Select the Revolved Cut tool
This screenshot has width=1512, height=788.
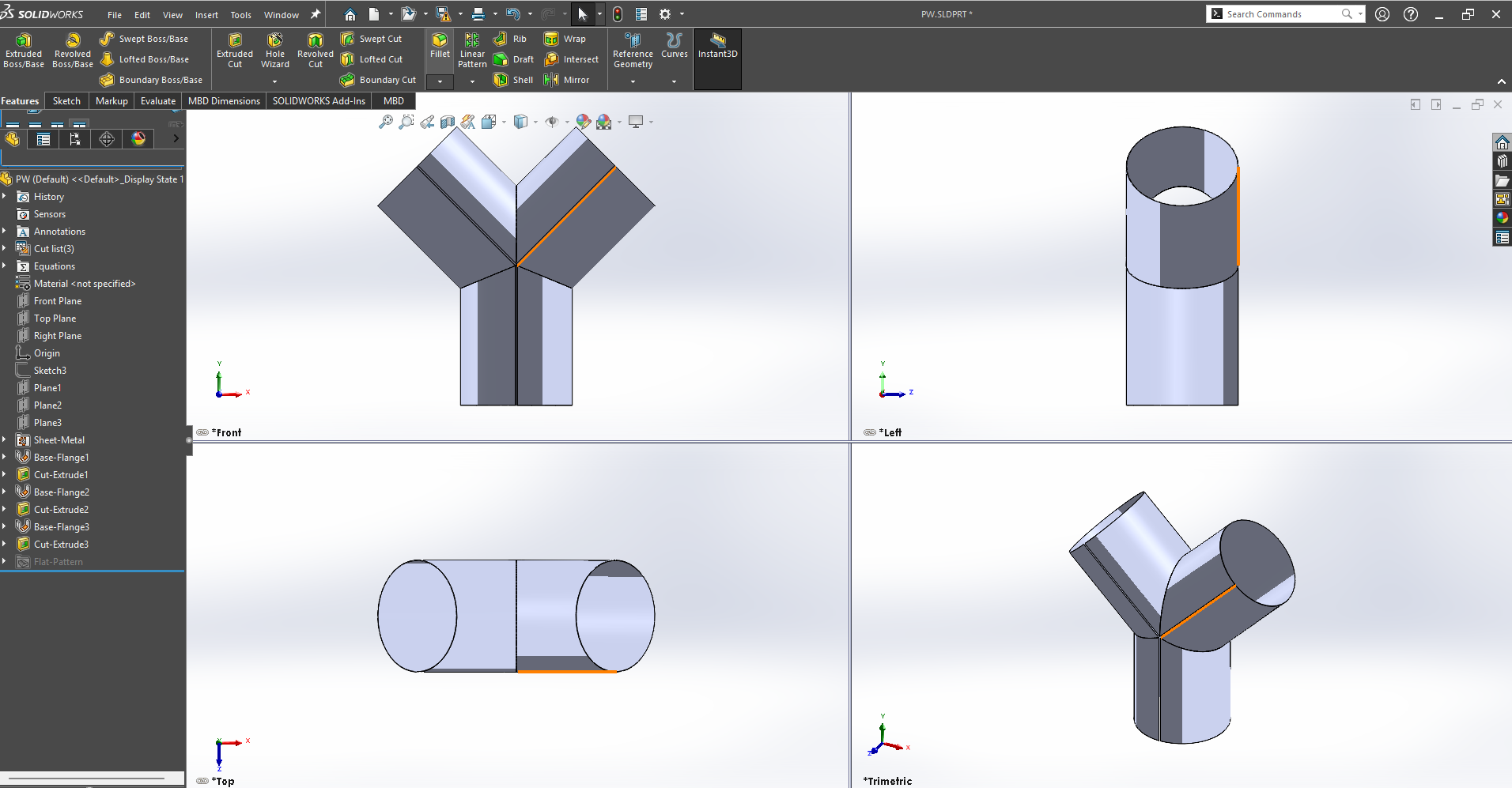[x=316, y=51]
